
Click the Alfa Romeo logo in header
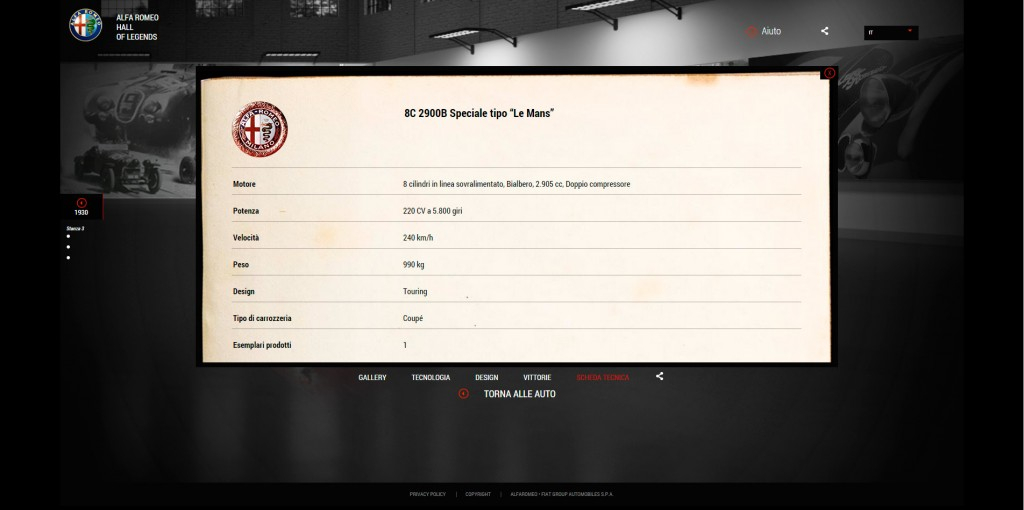click(86, 25)
